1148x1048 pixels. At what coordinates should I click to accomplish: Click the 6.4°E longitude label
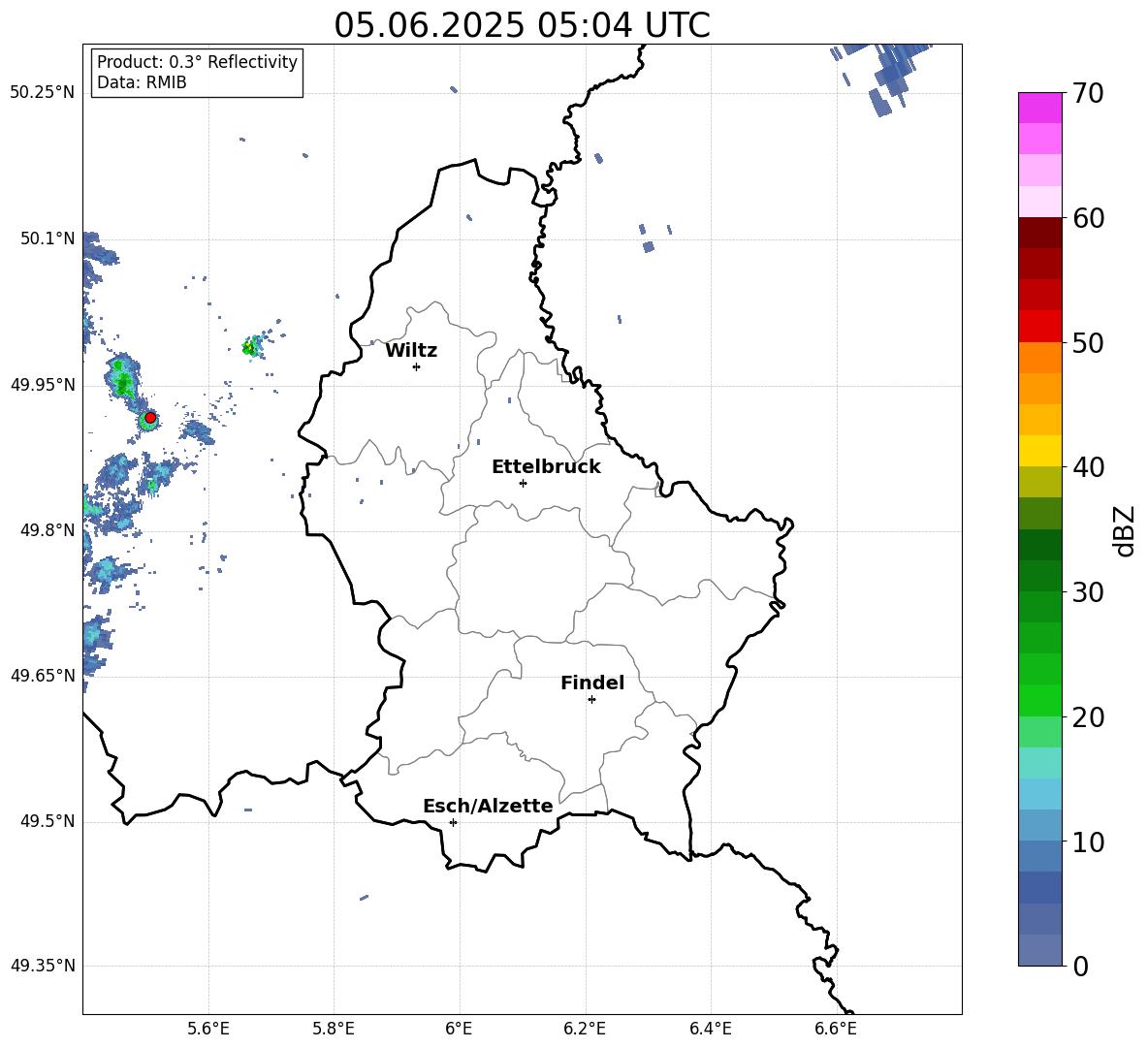click(710, 1029)
